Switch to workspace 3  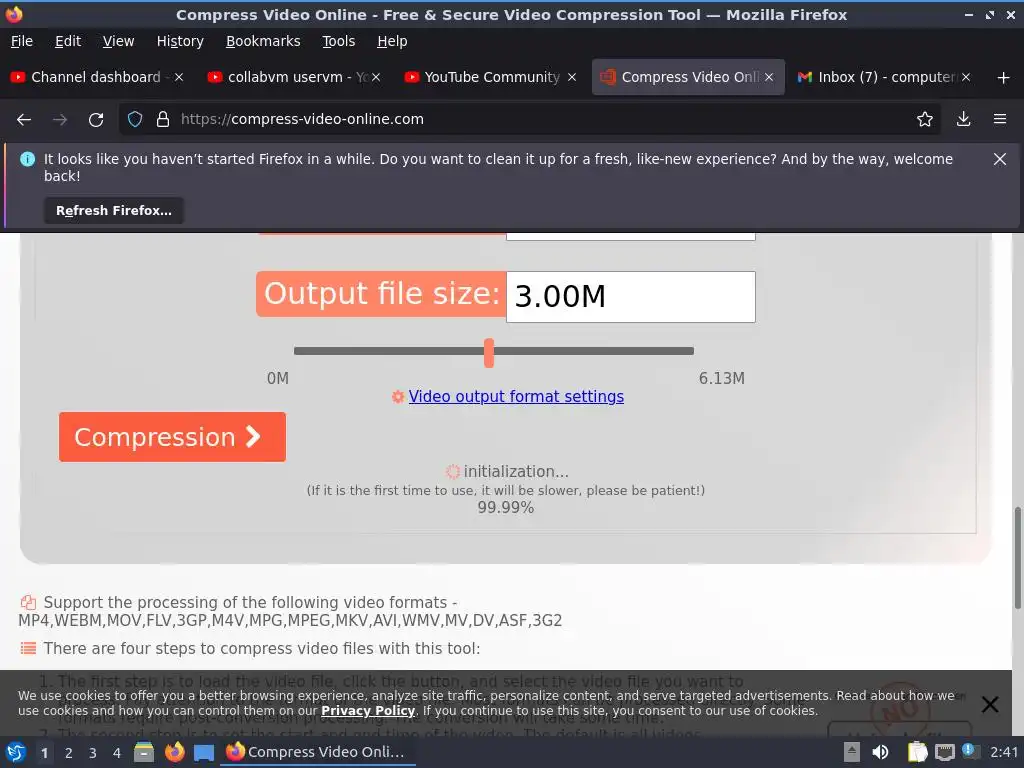(x=93, y=753)
